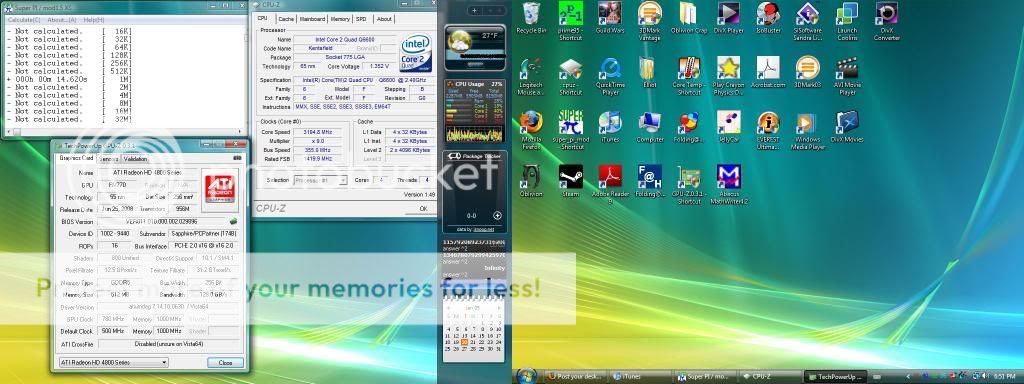This screenshot has height=384, width=1024.
Task: Open the GPU-Z 0.3.1 desktop shortcut
Action: pos(689,185)
